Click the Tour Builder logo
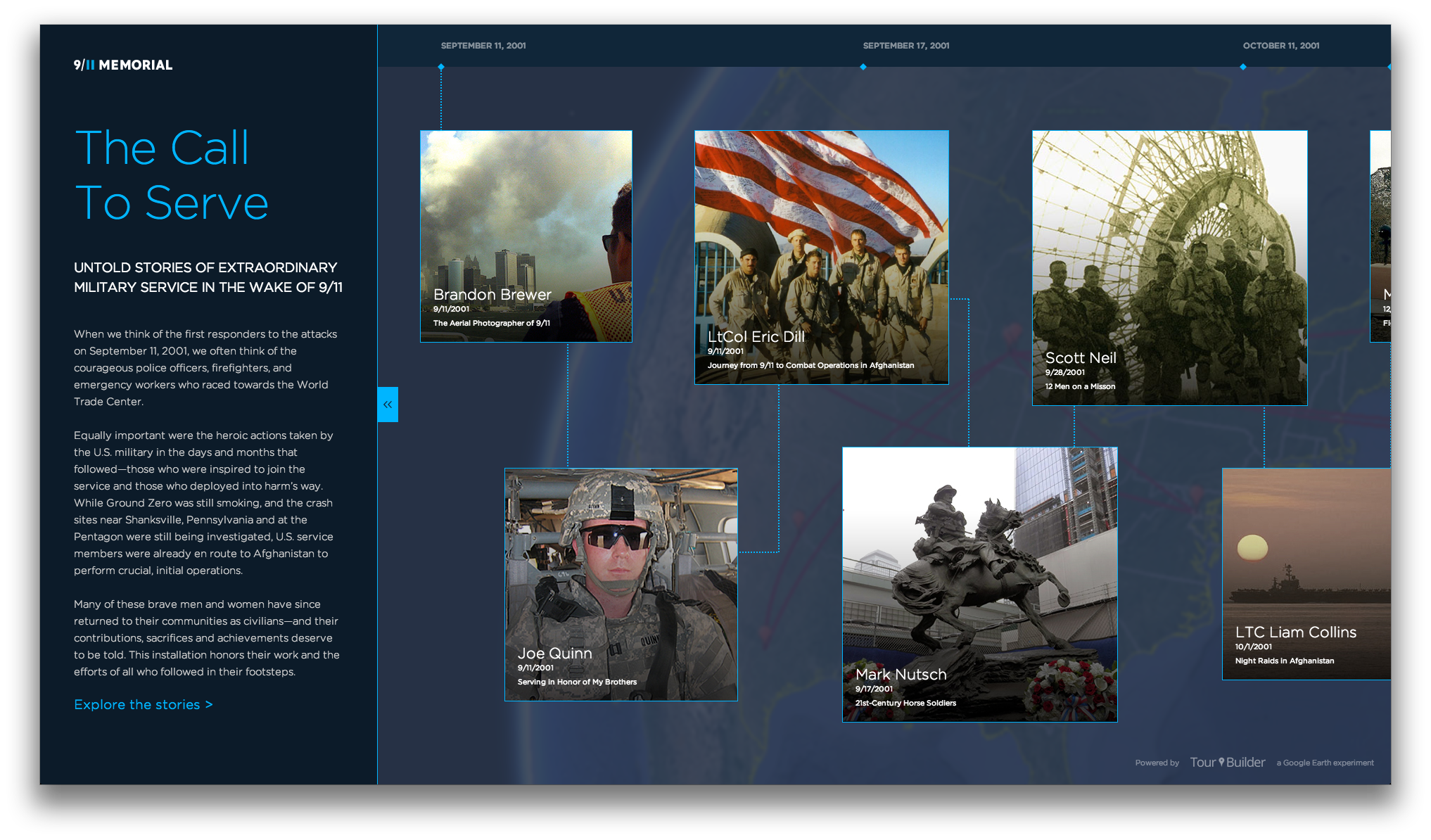 pyautogui.click(x=1228, y=763)
